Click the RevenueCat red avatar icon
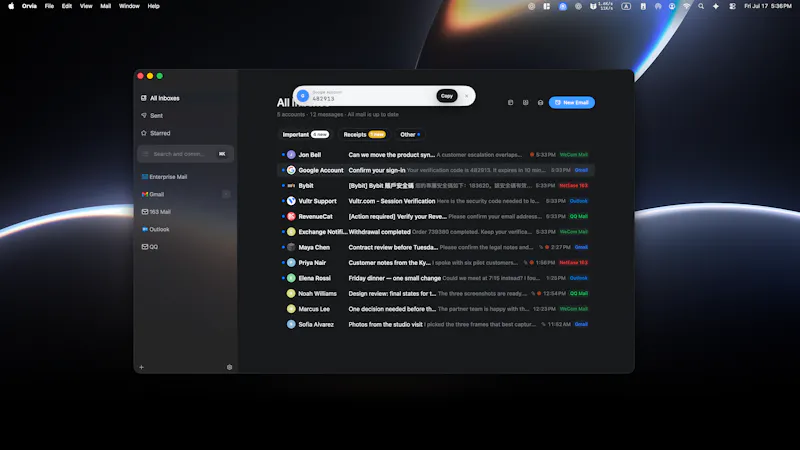Viewport: 800px width, 450px height. (291, 216)
